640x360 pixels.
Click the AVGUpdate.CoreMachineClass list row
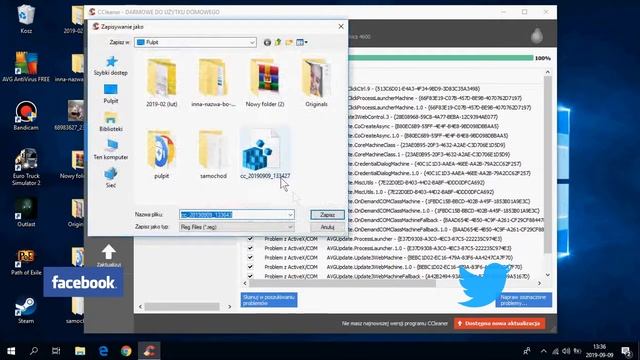[427, 145]
